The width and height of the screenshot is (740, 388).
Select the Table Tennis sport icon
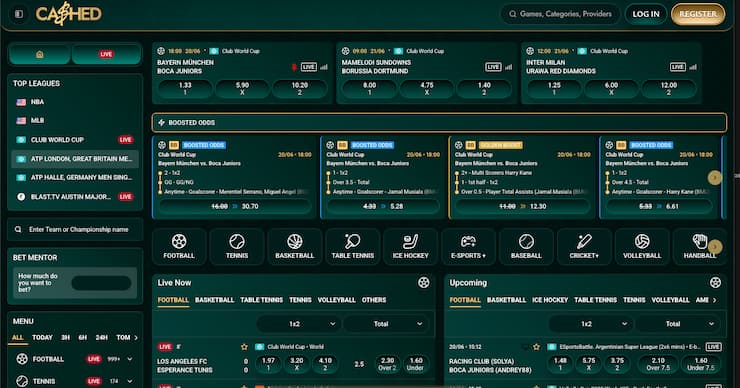(353, 246)
